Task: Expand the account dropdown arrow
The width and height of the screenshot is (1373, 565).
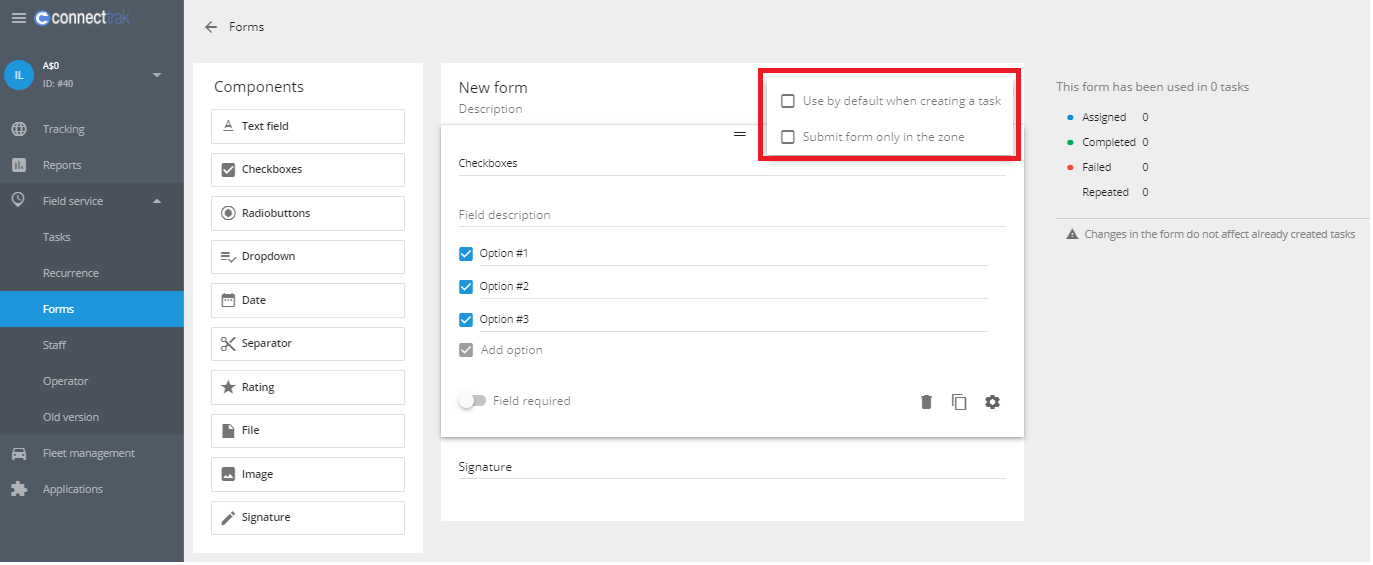Action: click(x=157, y=75)
